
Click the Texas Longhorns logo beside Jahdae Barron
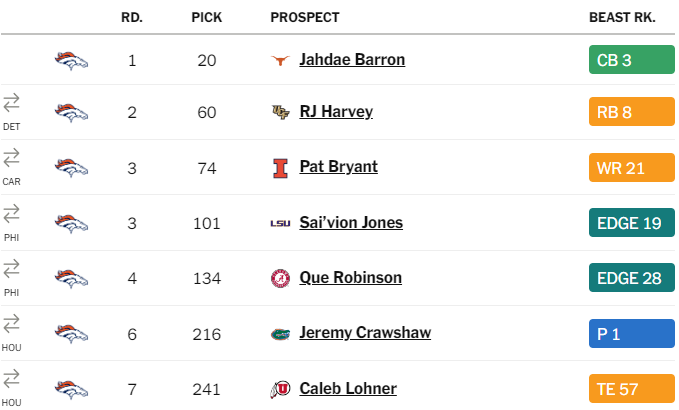click(280, 60)
